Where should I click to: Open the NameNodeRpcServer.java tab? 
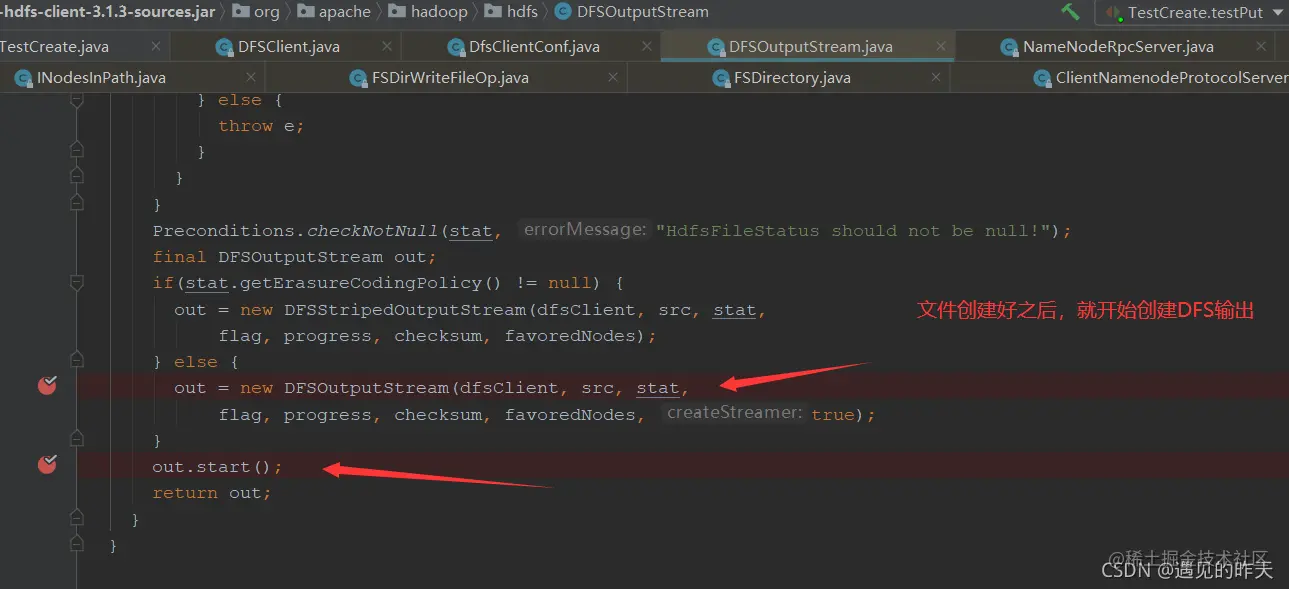1116,46
